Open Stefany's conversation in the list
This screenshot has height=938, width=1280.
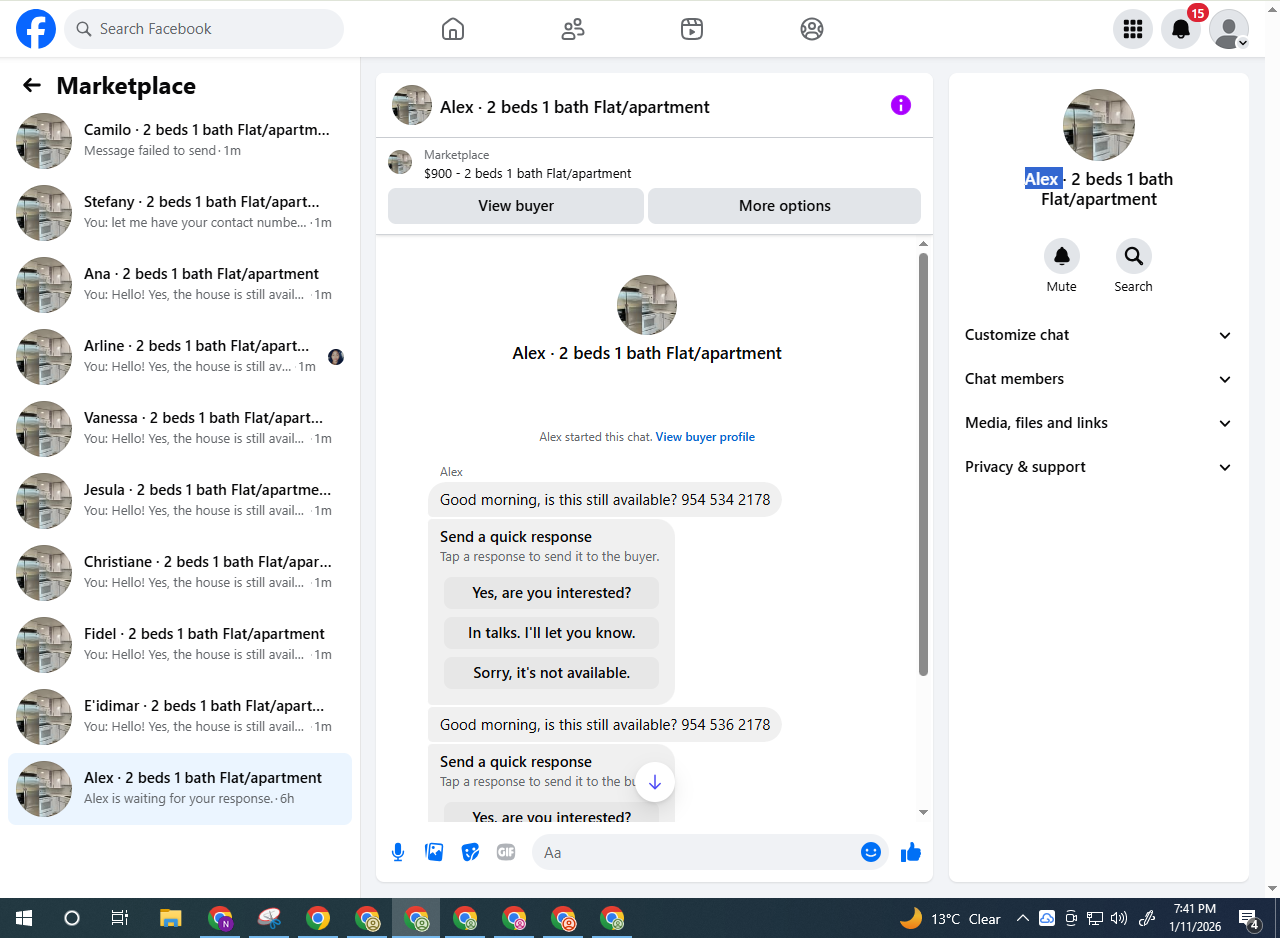point(180,213)
